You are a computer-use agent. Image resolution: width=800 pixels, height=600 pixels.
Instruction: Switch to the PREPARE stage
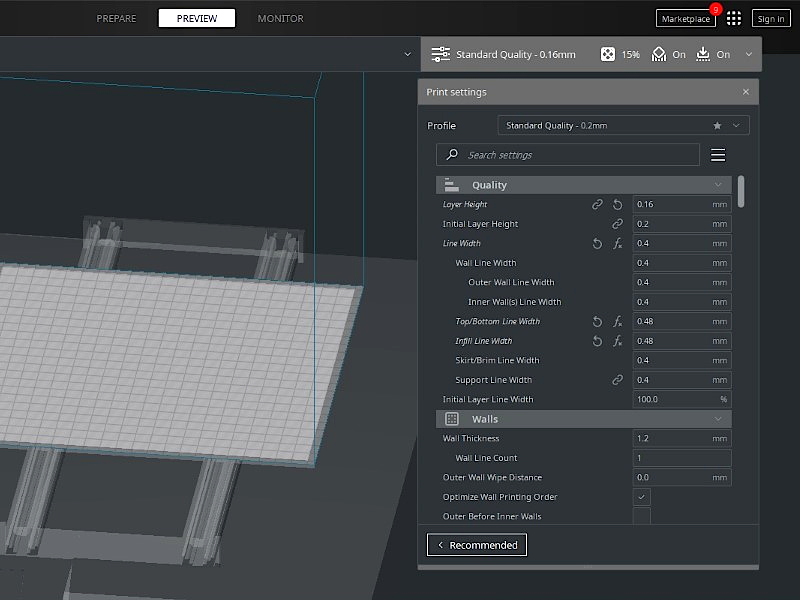click(116, 18)
